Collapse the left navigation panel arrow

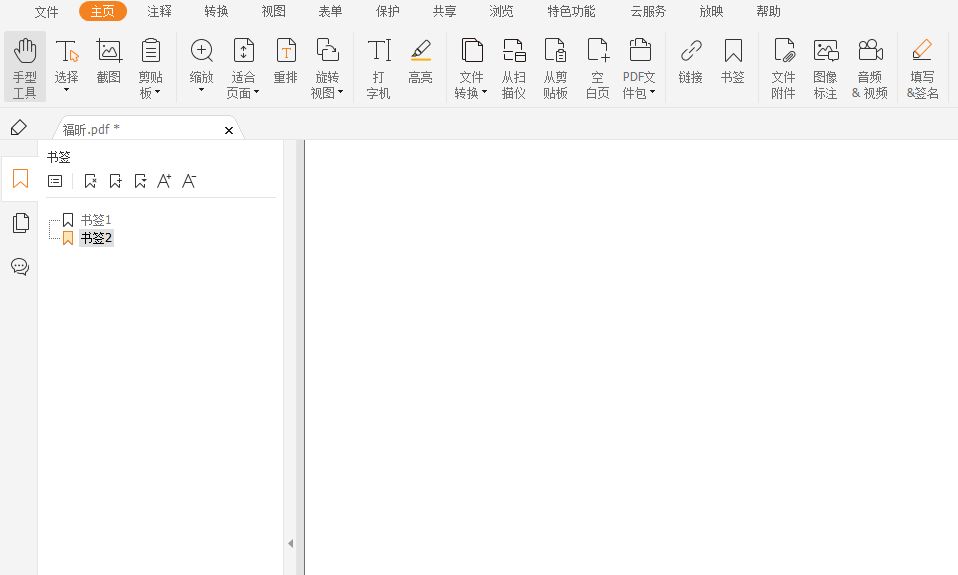click(x=290, y=543)
